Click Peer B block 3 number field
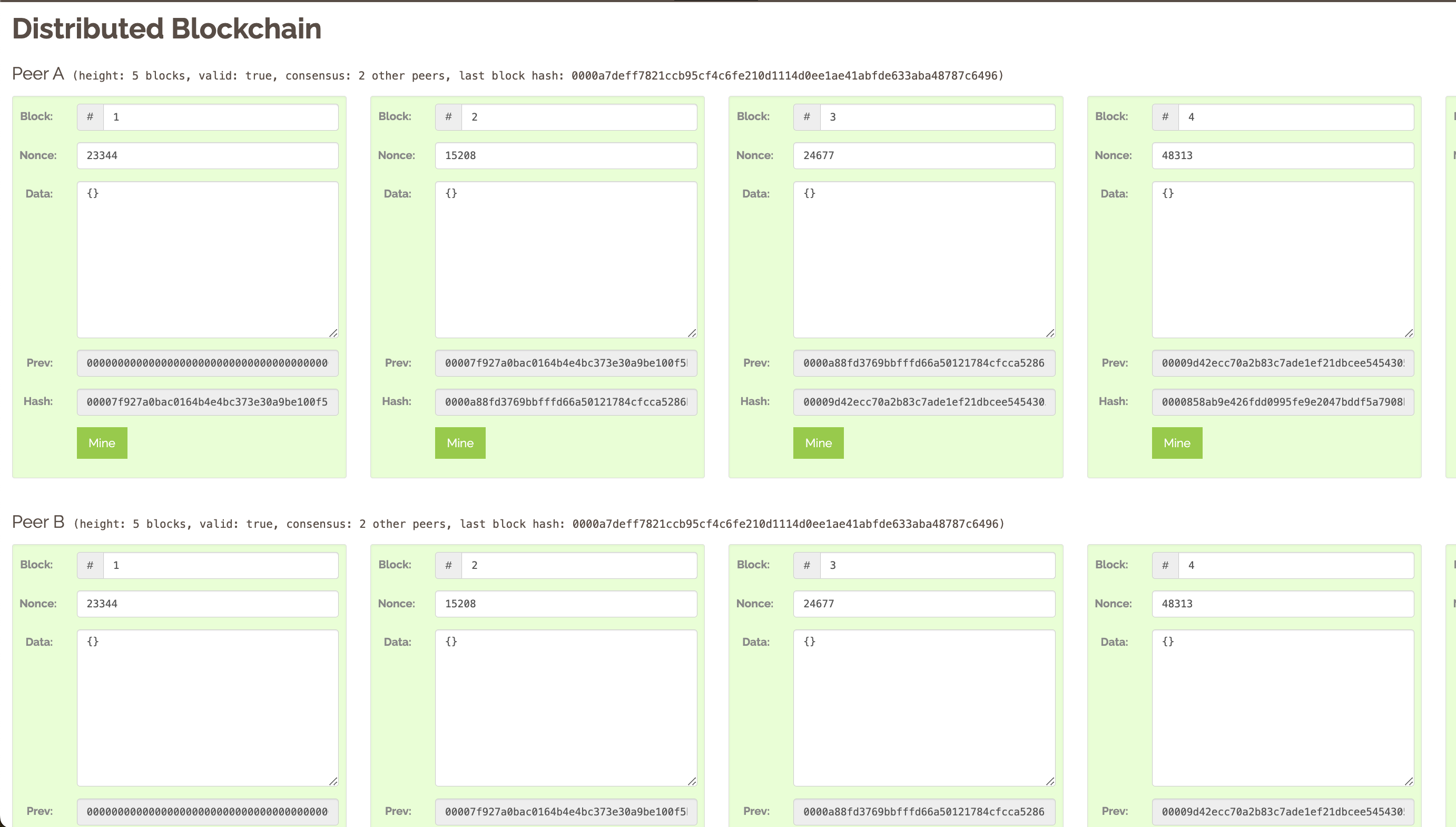The width and height of the screenshot is (1456, 827). coord(937,565)
